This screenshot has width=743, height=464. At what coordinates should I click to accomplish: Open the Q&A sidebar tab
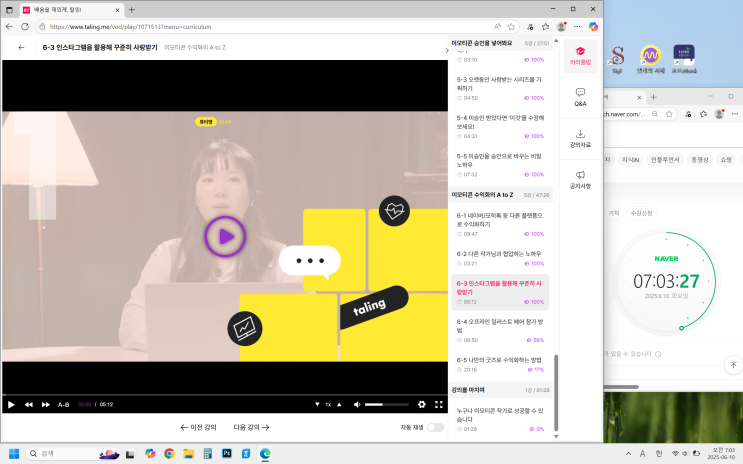(580, 97)
